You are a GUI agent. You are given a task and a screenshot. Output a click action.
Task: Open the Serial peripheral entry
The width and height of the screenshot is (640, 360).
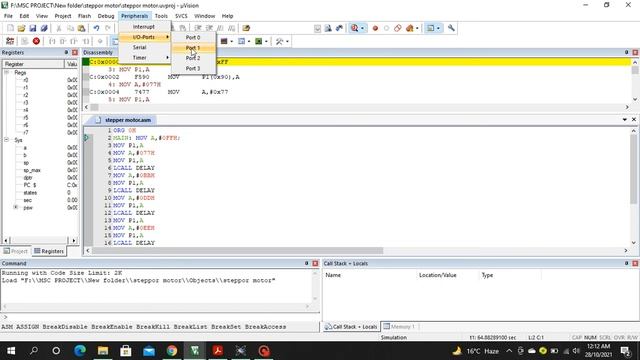point(140,47)
